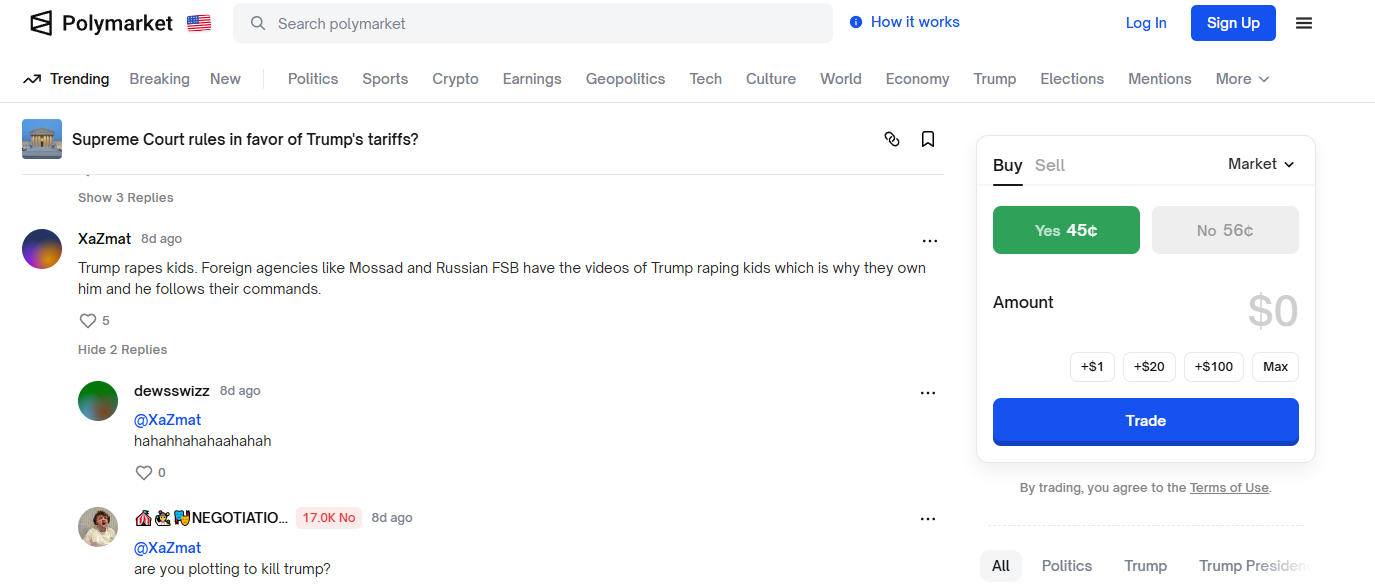Click NEGOTIATIO user's avatar

tap(98, 527)
